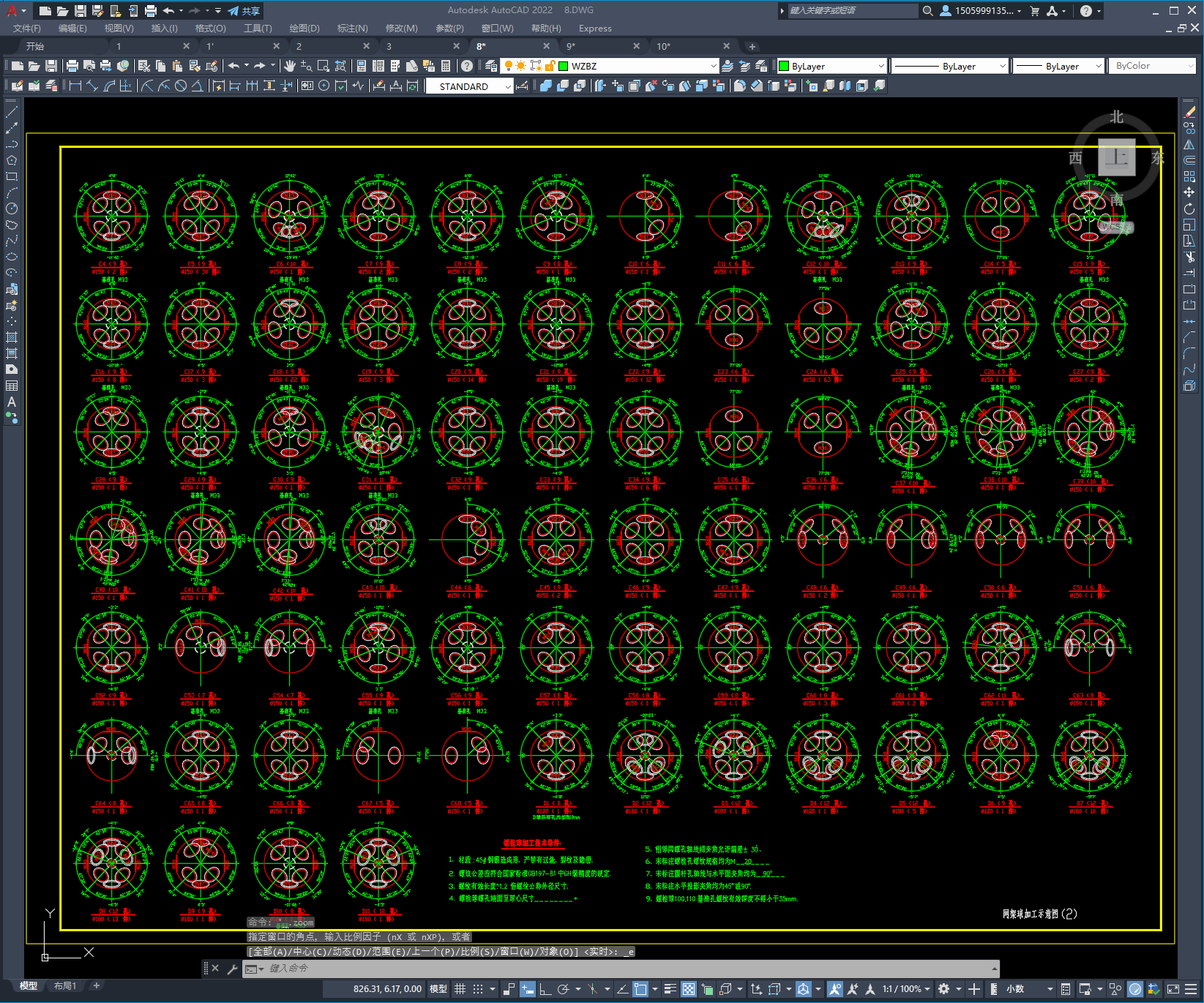Select the Diameter dimension tool
The image size is (1204, 1003).
coord(181,86)
